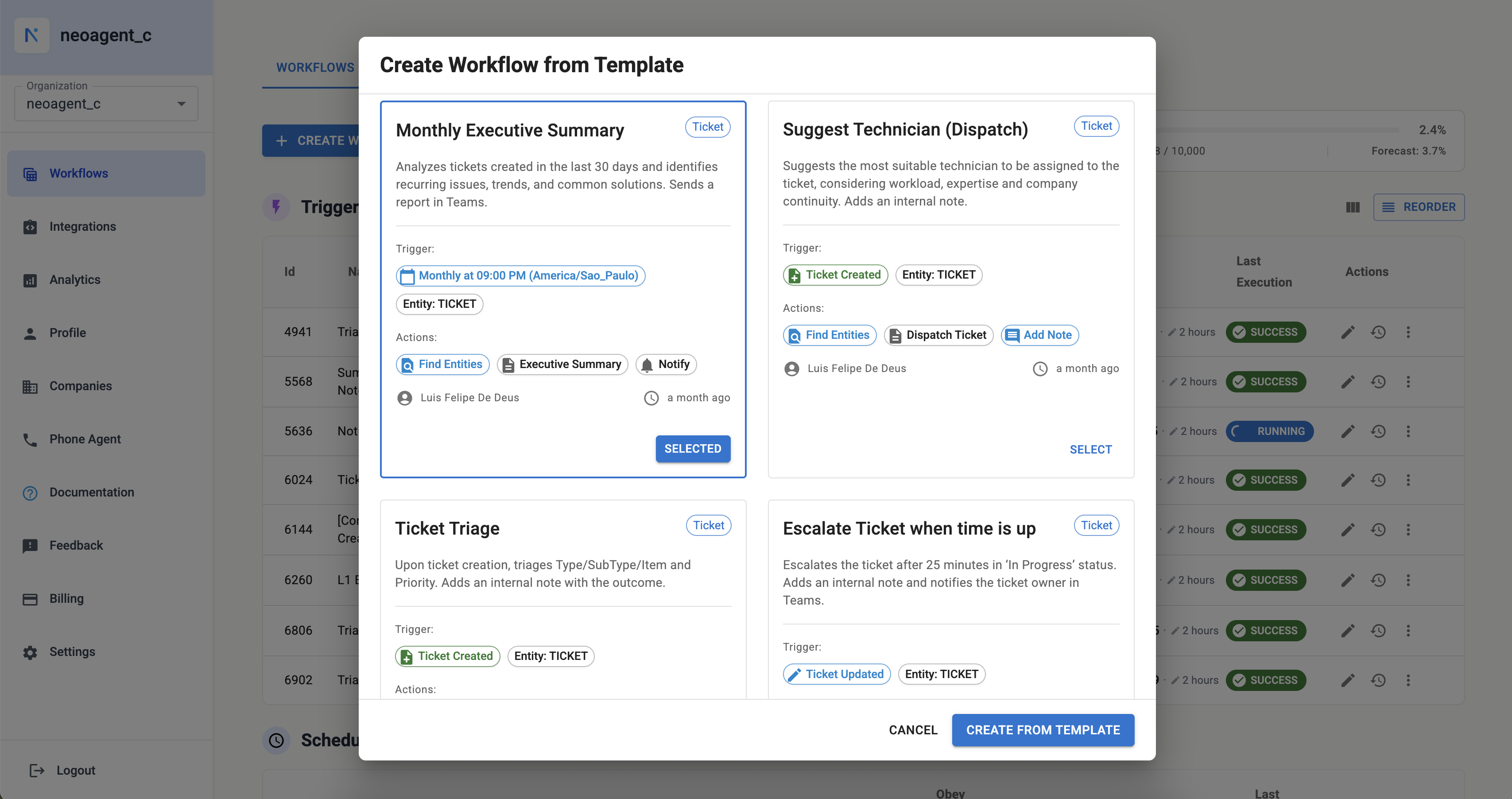Viewport: 1512px width, 799px height.
Task: Open the monthly schedule trigger chip
Action: point(521,276)
